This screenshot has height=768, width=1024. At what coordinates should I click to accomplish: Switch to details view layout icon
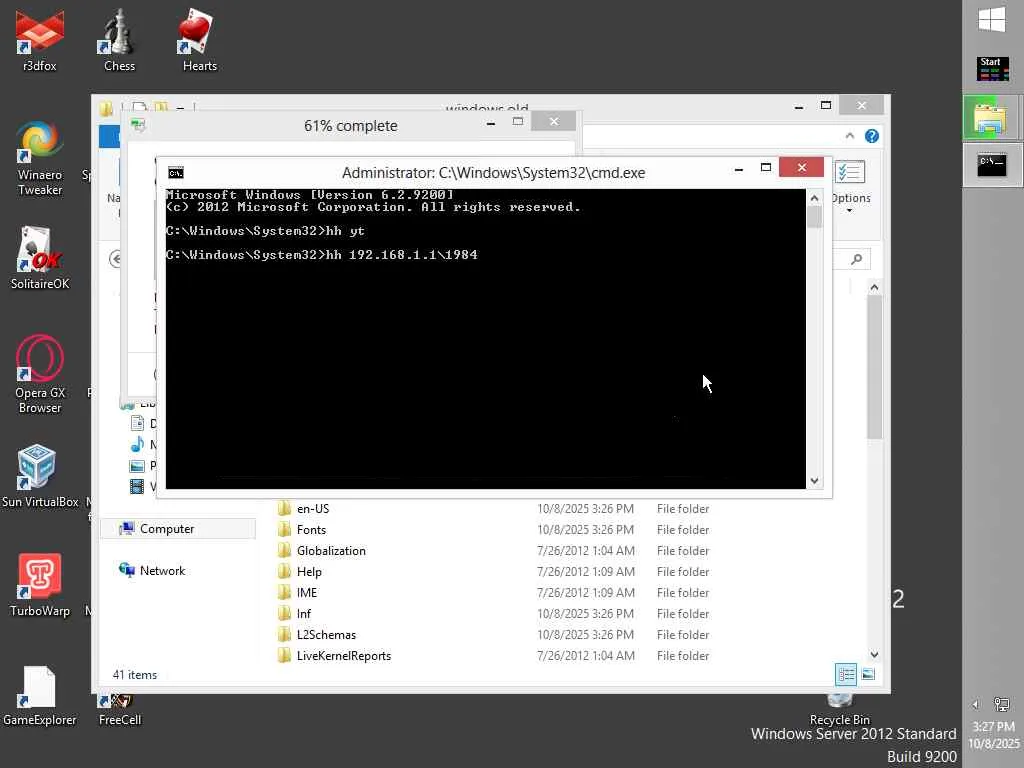(846, 674)
